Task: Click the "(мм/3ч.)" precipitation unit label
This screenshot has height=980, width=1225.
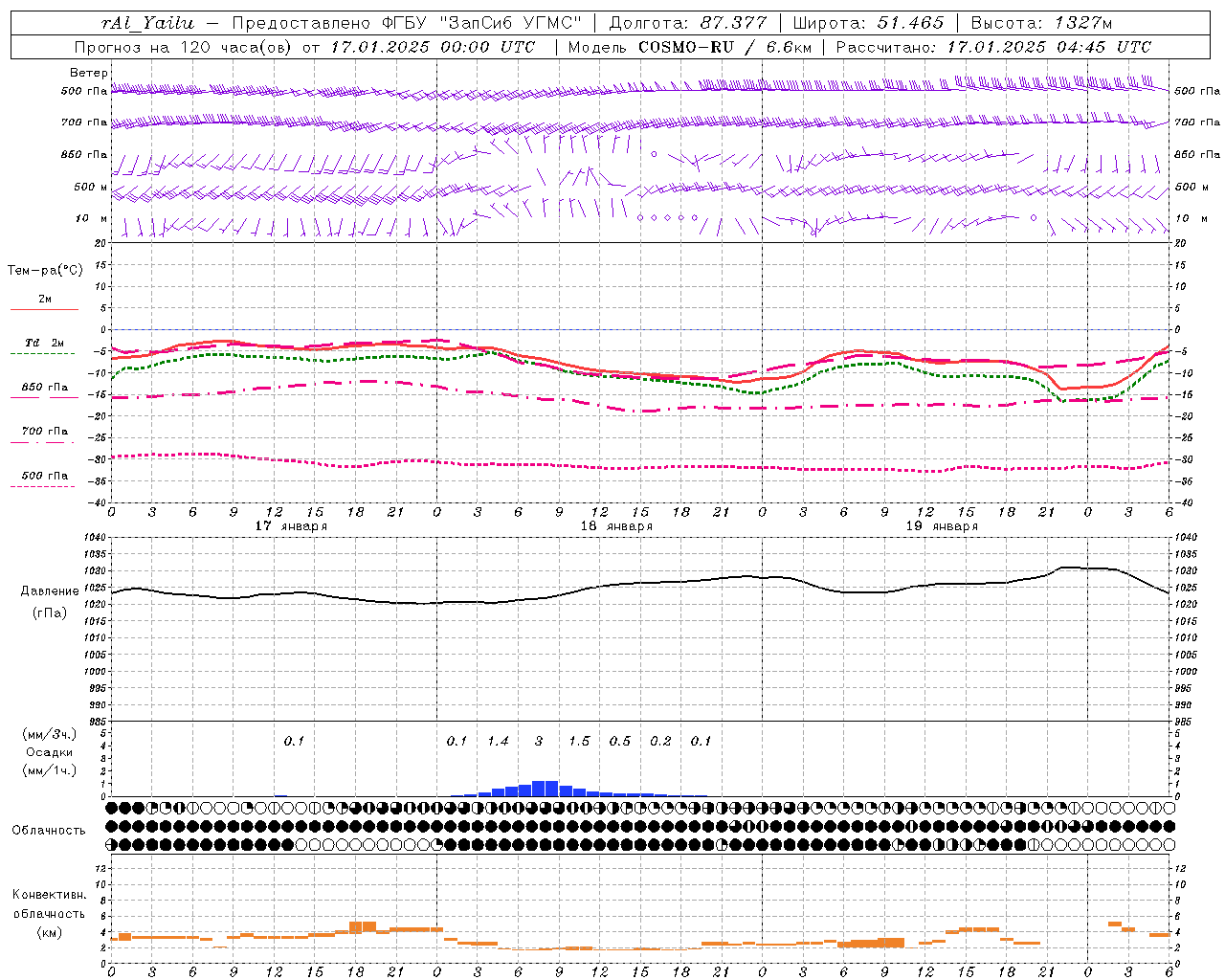Action: tap(50, 734)
